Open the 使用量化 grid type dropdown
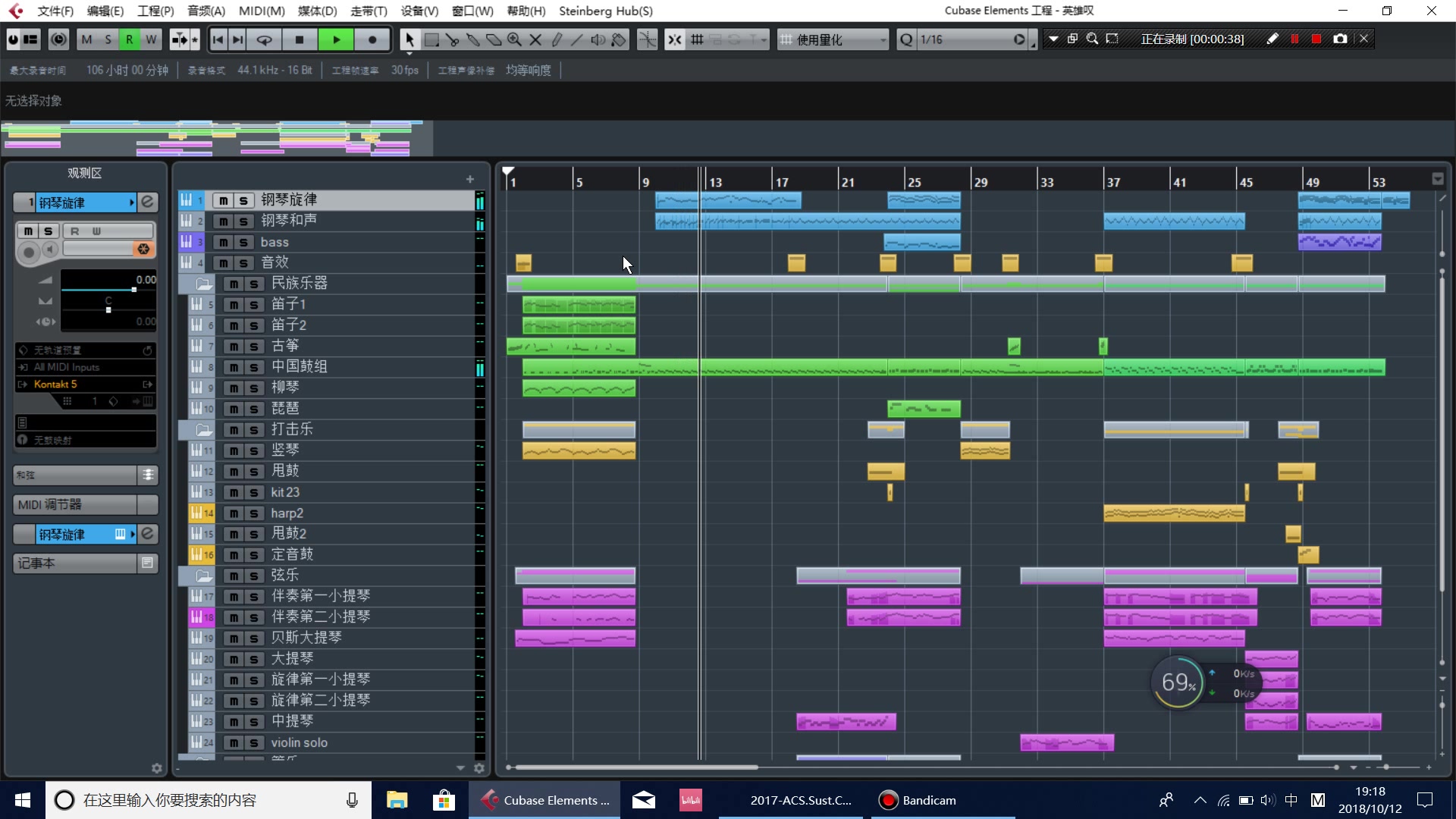Viewport: 1456px width, 819px height. pyautogui.click(x=833, y=39)
